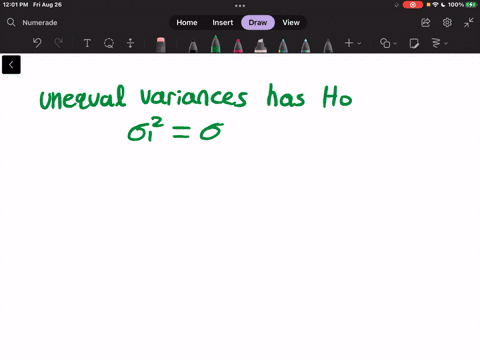
Task: Open the Share menu icon
Action: click(426, 22)
